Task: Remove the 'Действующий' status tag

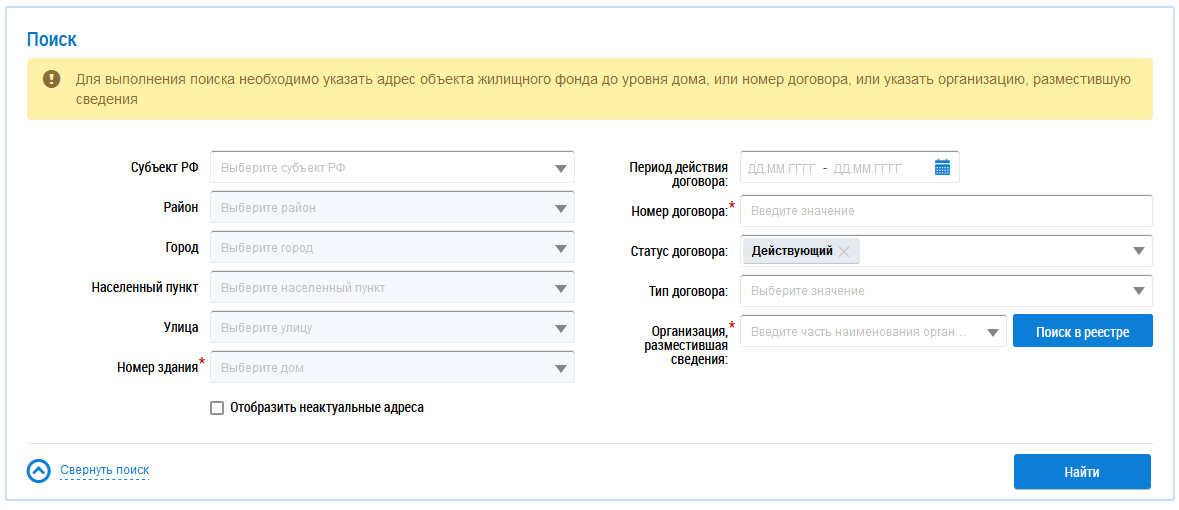Action: (844, 252)
